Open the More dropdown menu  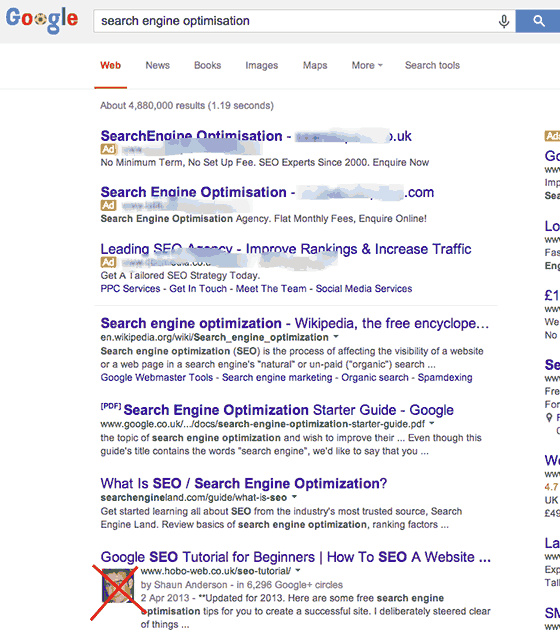(367, 65)
